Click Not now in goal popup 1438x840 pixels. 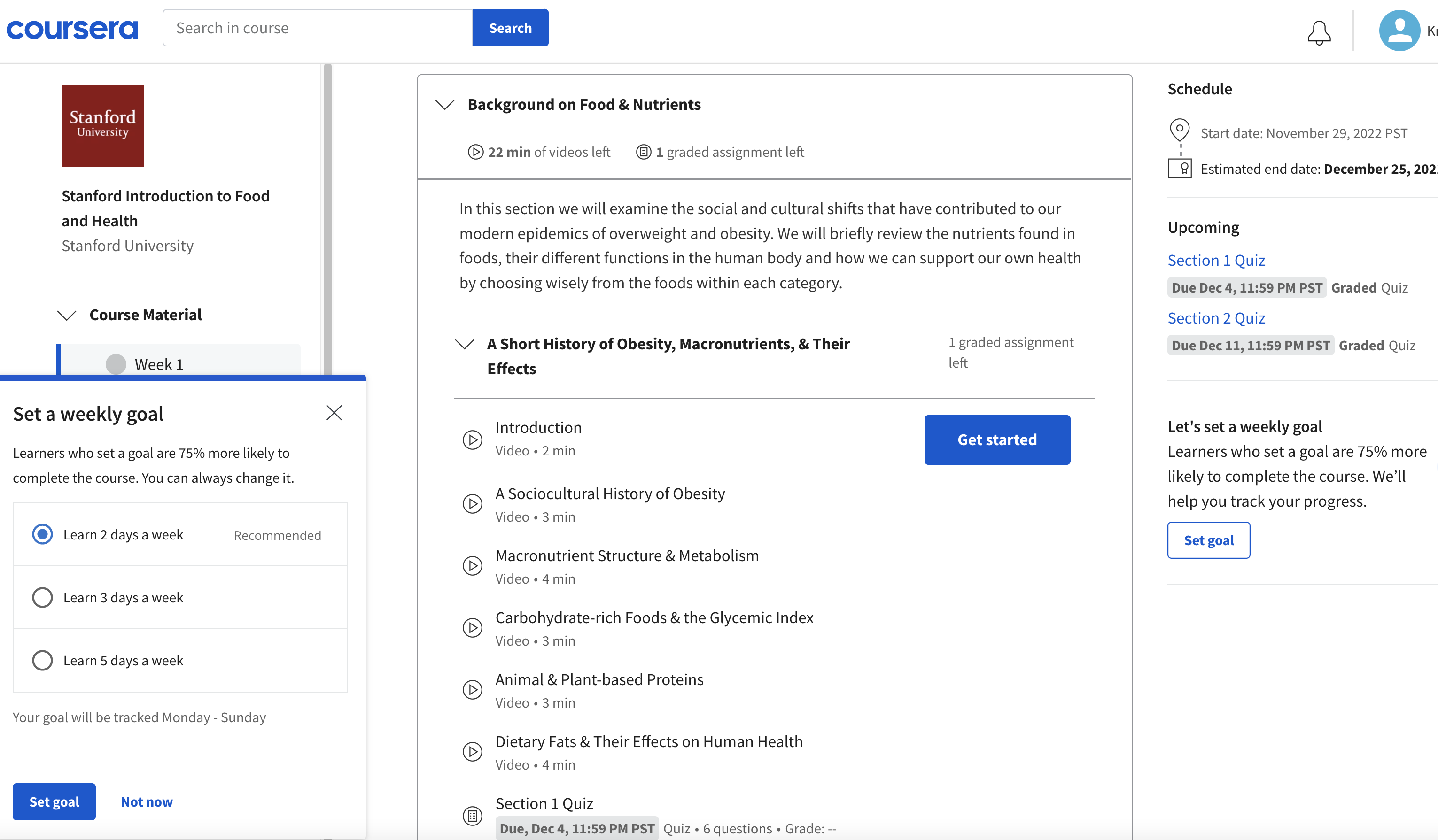(x=146, y=801)
